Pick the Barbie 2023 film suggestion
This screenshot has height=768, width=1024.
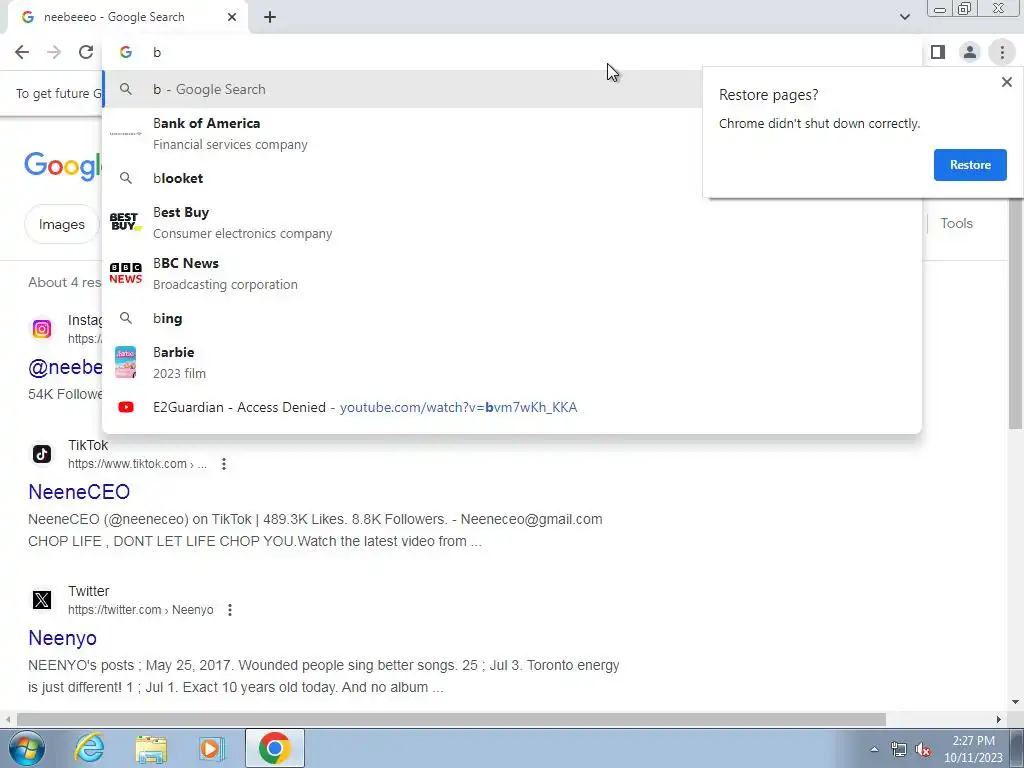point(512,362)
